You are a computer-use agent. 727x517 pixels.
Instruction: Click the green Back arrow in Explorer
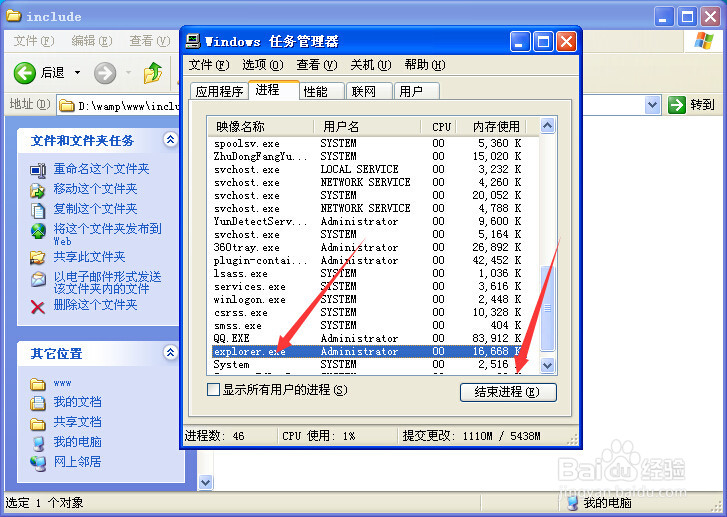tap(25, 73)
